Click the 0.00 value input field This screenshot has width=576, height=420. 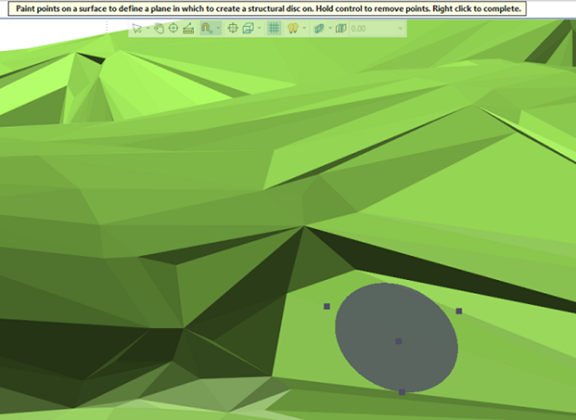click(x=372, y=28)
